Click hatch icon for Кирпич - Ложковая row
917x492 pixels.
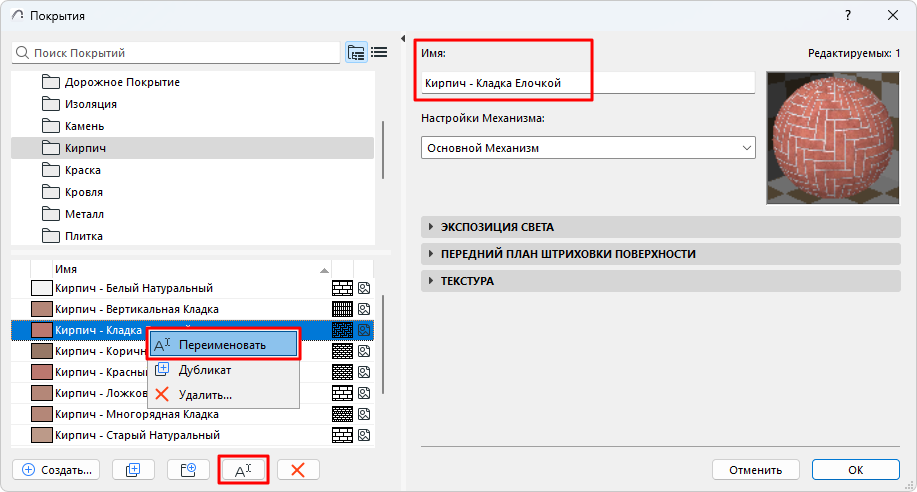click(342, 393)
